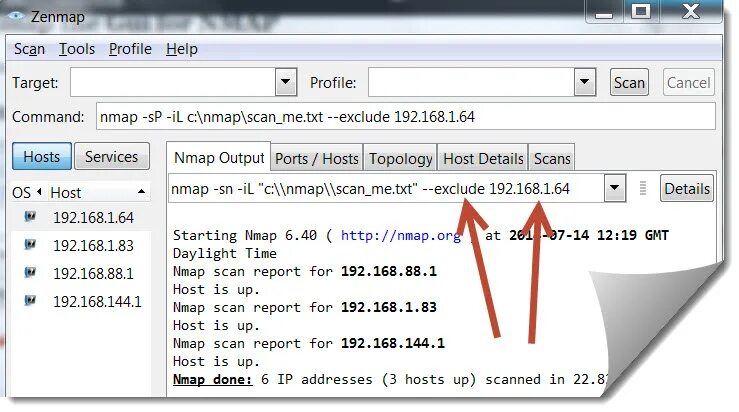Switch to the Scans tab

[552, 158]
